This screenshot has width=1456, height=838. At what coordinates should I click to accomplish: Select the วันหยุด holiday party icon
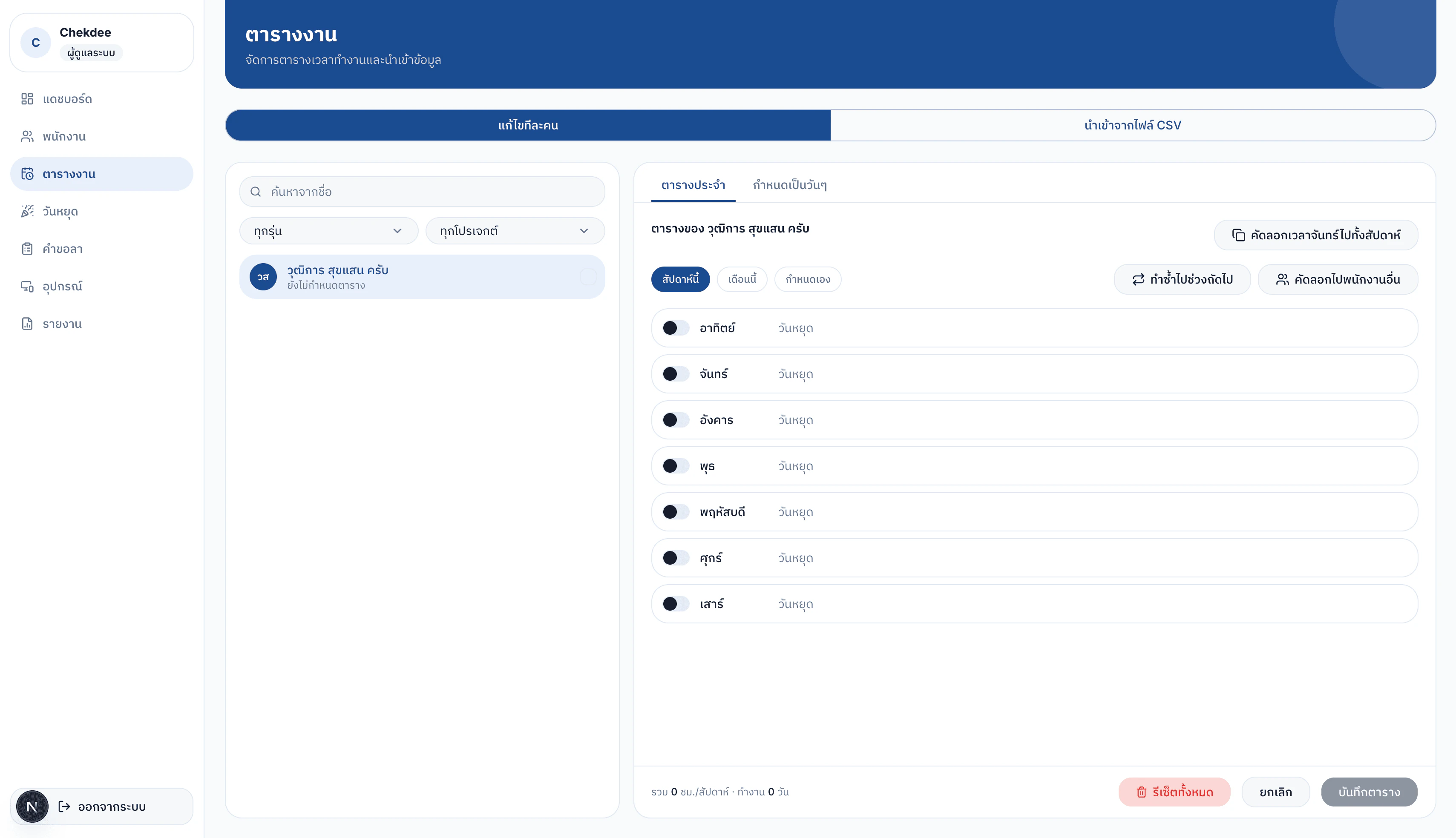(27, 211)
